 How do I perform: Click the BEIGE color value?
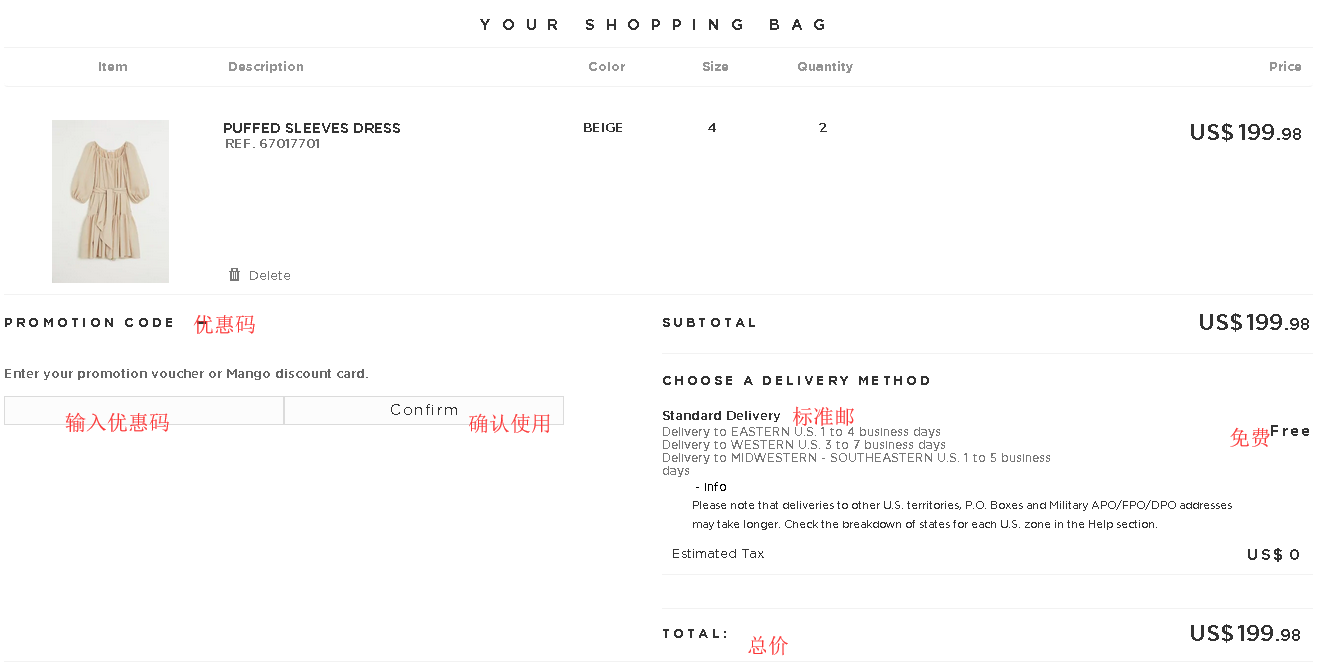pos(603,128)
